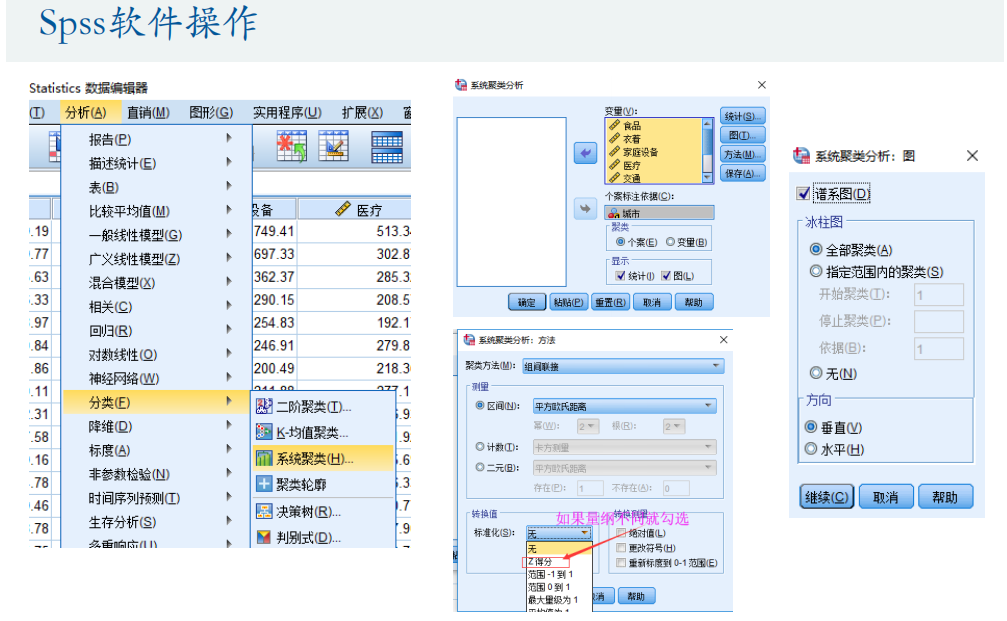Toggle the 图(L) display checkbox
Screen dimensions: 1007x621
click(666, 276)
